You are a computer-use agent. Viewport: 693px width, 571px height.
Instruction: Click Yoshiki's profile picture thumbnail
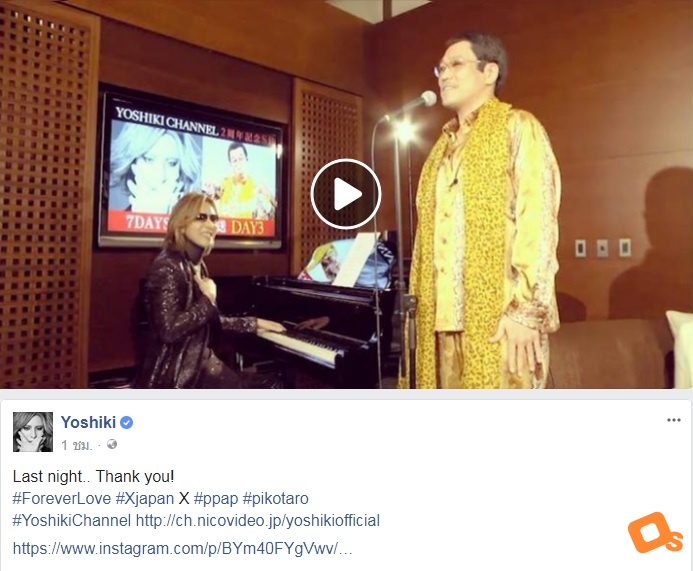click(33, 432)
